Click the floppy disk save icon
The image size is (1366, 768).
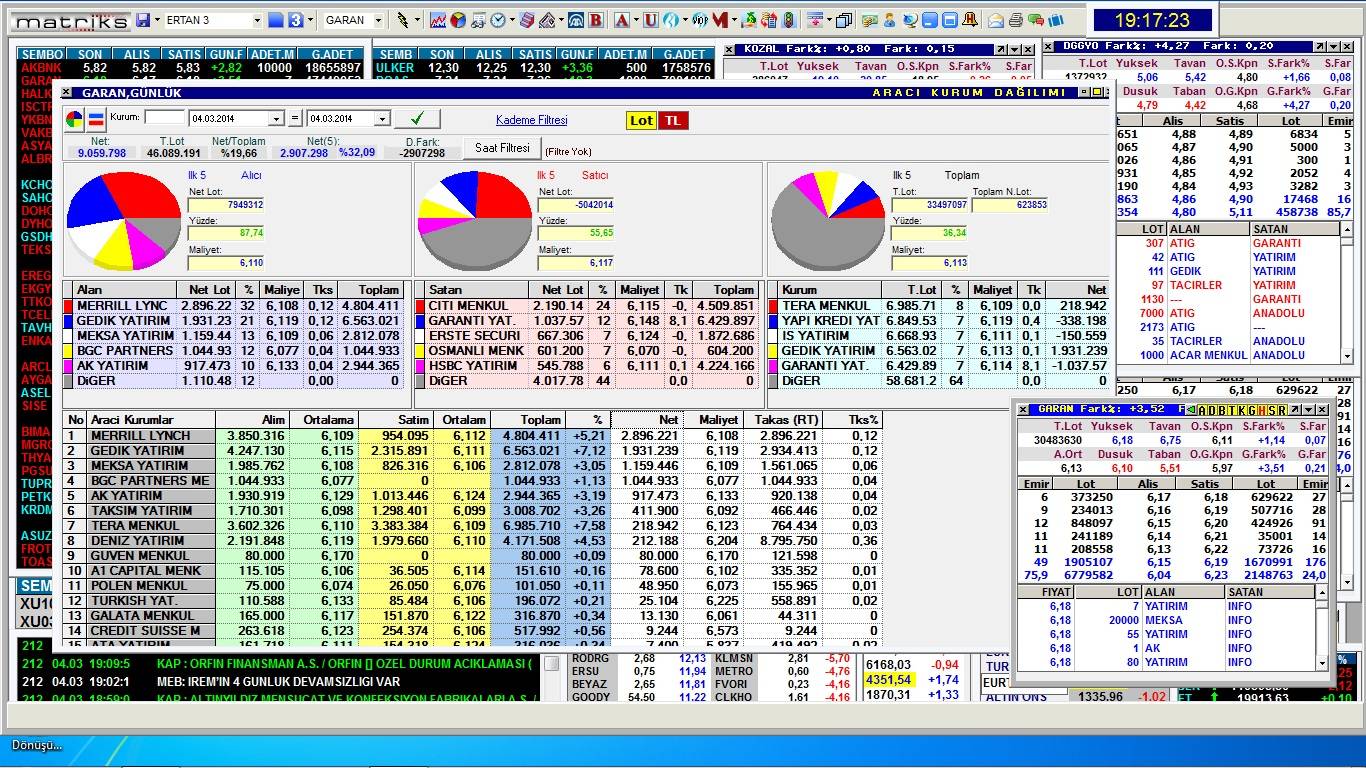(143, 20)
